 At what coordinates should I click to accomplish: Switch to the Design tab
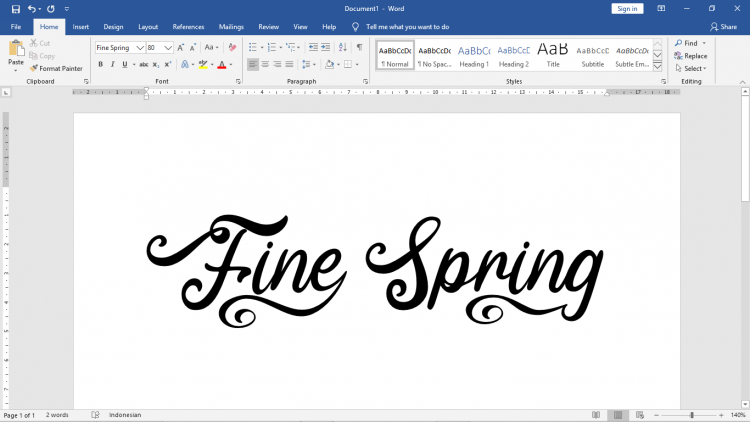click(113, 27)
